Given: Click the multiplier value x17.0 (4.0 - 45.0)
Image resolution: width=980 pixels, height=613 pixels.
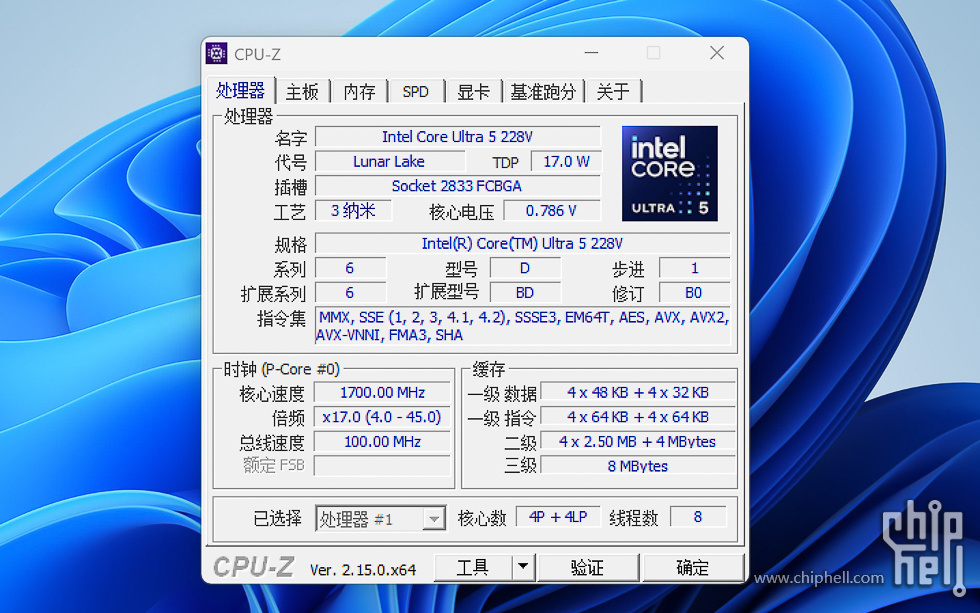Looking at the screenshot, I should pos(382,417).
